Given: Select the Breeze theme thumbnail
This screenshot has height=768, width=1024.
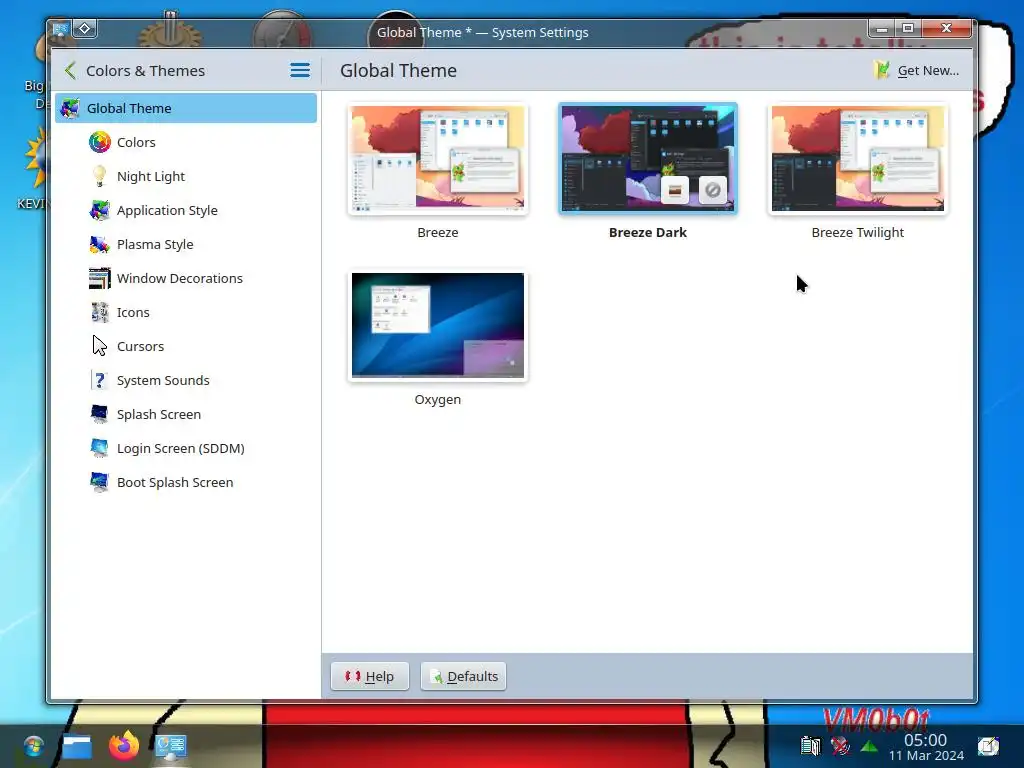Looking at the screenshot, I should [x=438, y=159].
